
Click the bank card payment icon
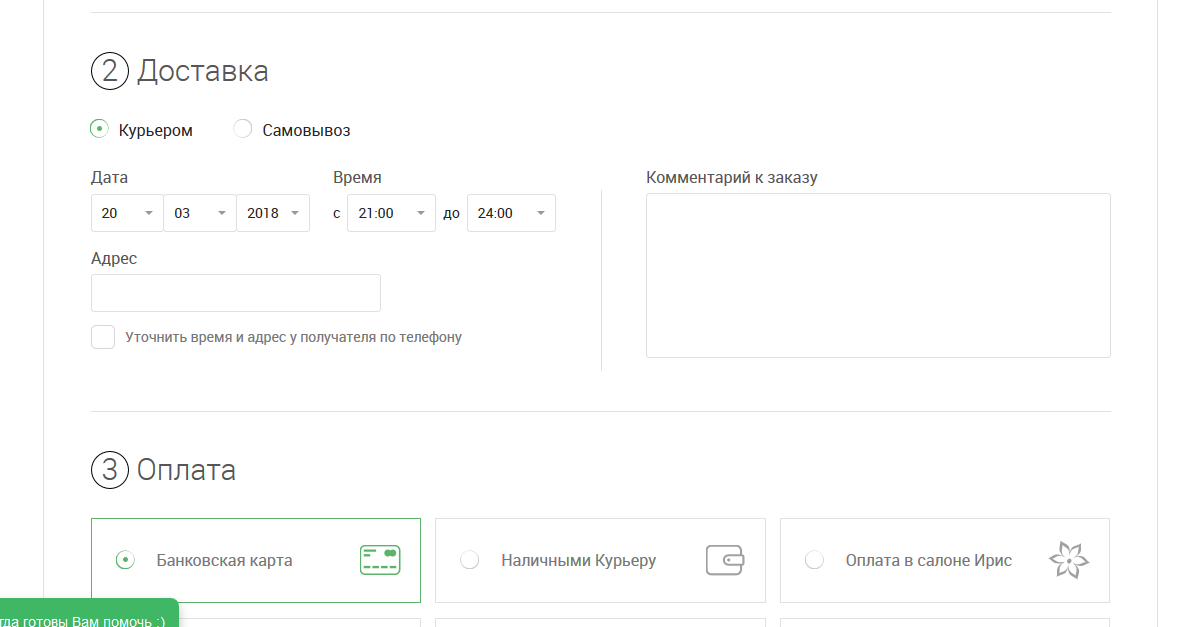pos(379,560)
